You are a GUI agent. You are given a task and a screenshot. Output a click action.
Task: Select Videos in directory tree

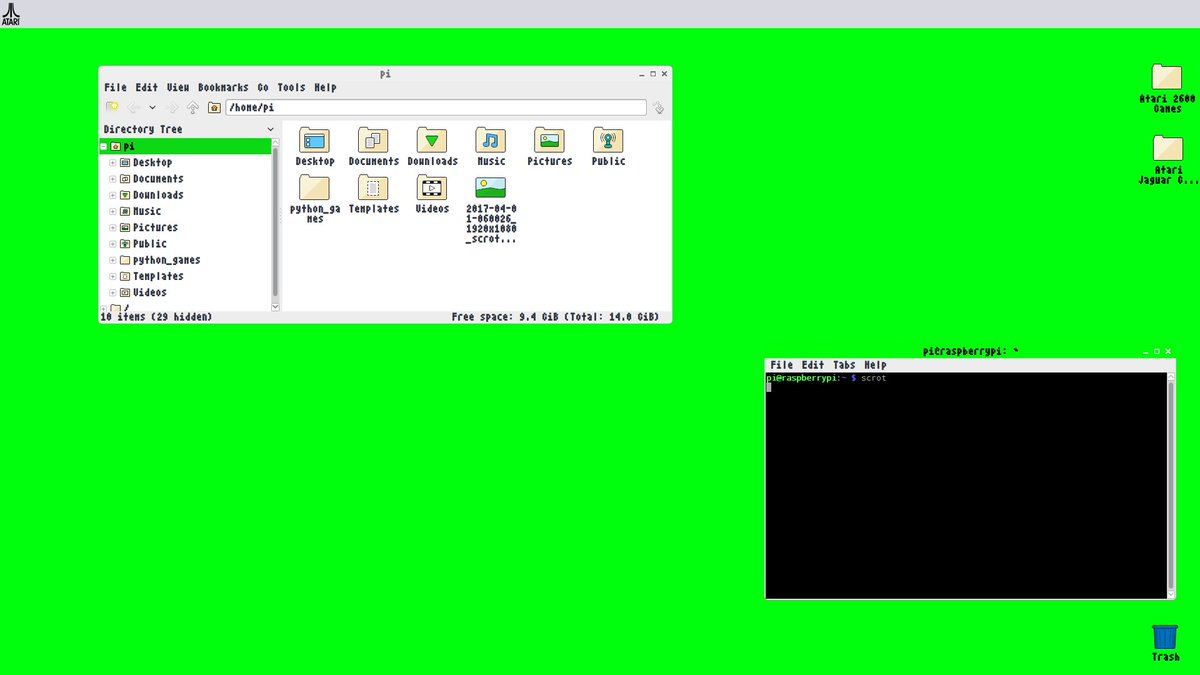click(x=150, y=292)
